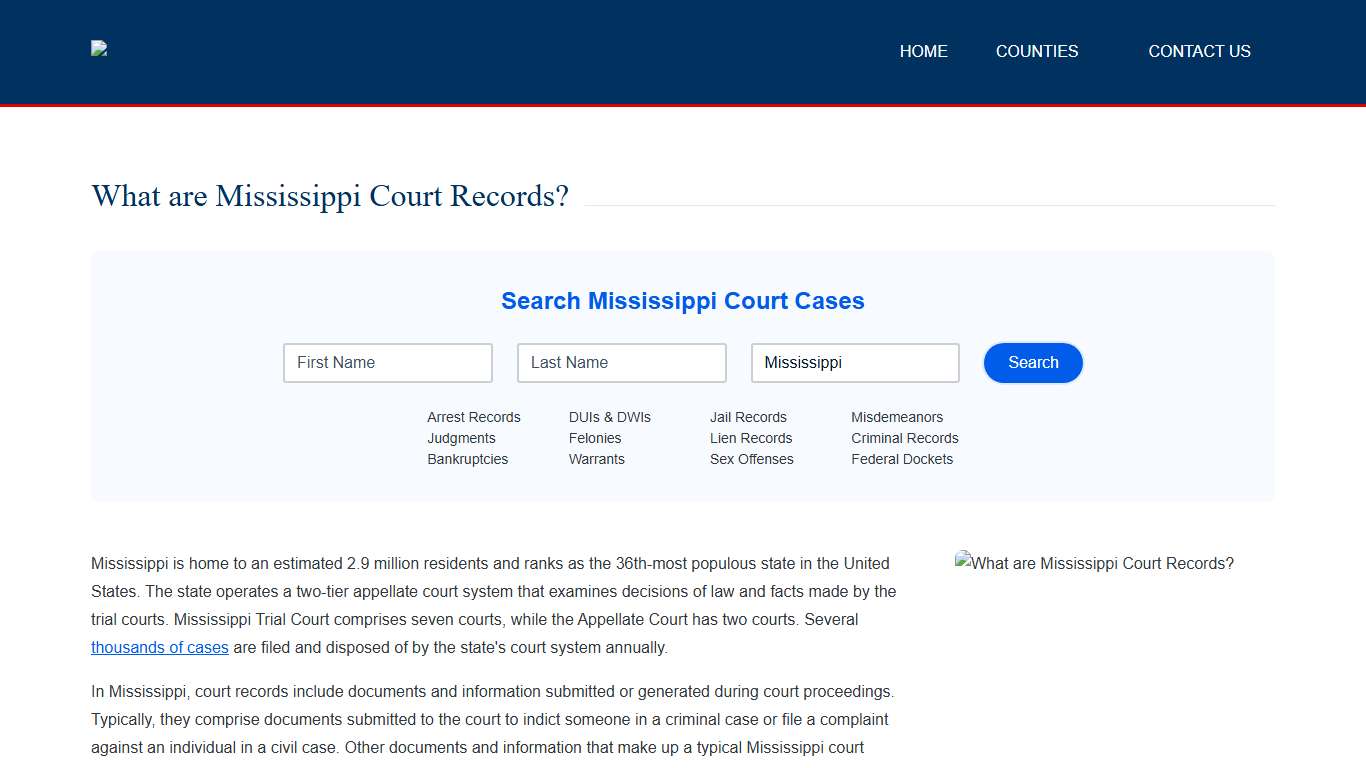Select the HOME menu item

click(923, 51)
